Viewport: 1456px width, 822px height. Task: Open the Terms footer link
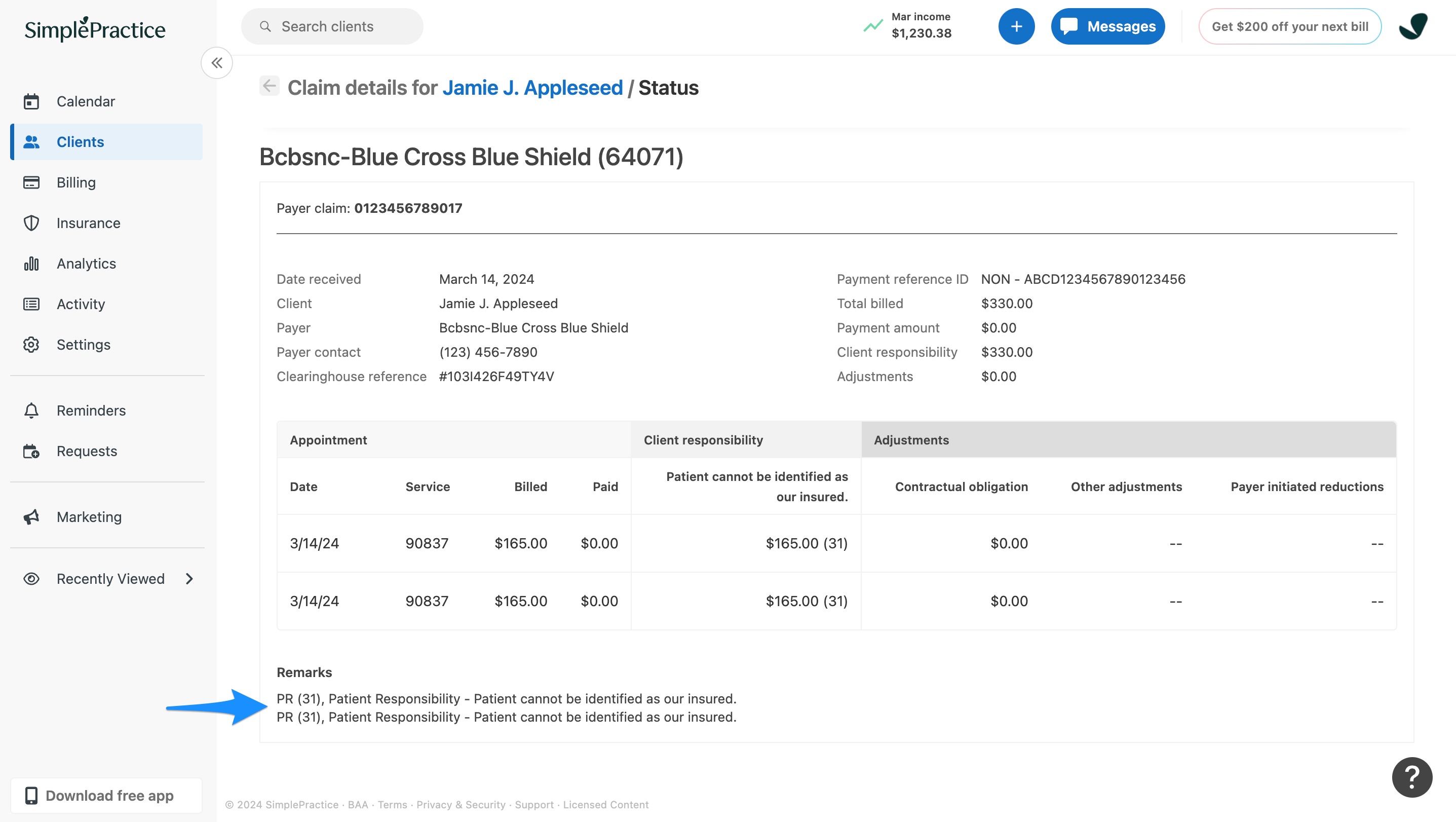392,804
